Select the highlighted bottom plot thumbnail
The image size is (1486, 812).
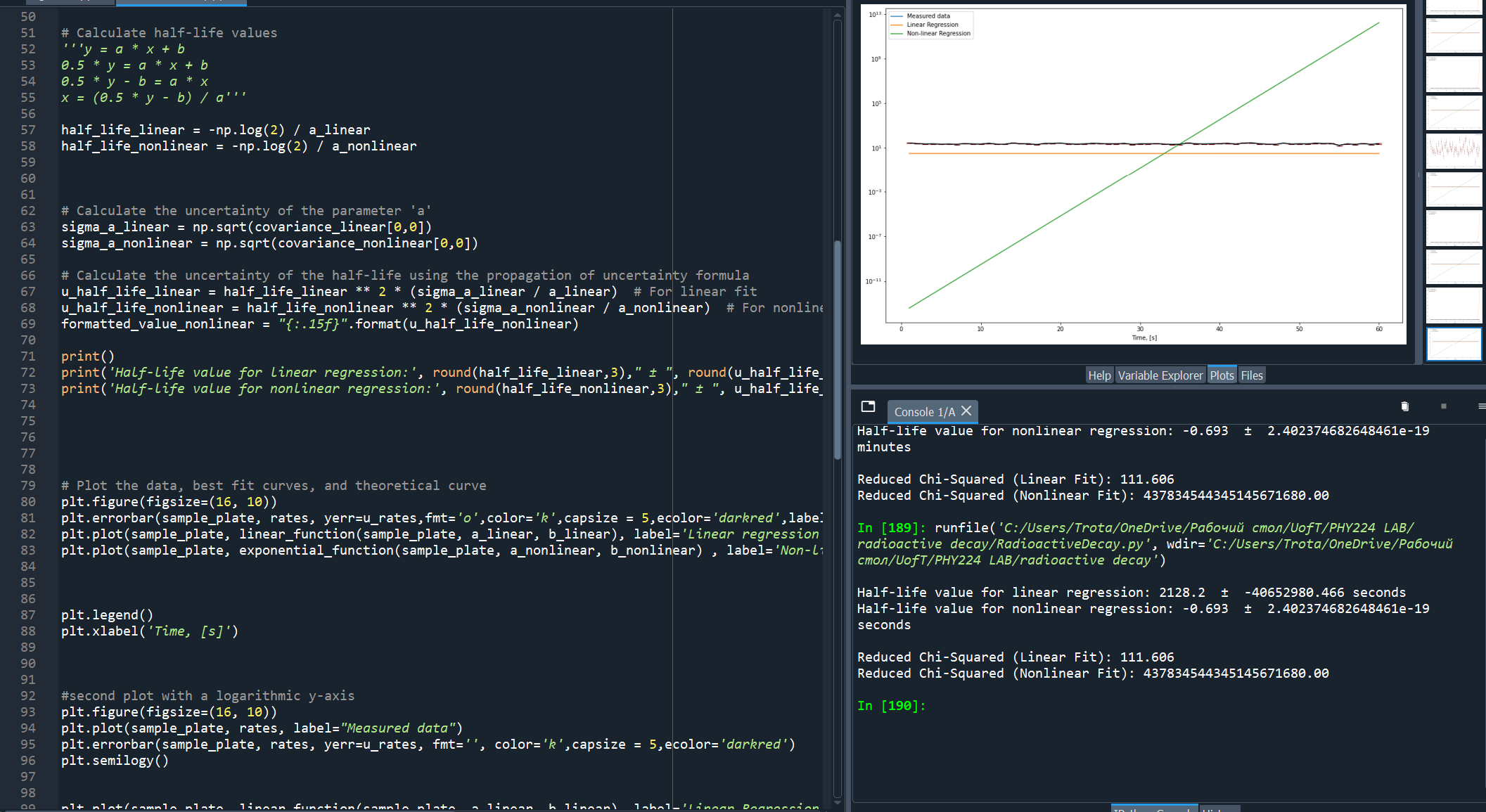1454,344
